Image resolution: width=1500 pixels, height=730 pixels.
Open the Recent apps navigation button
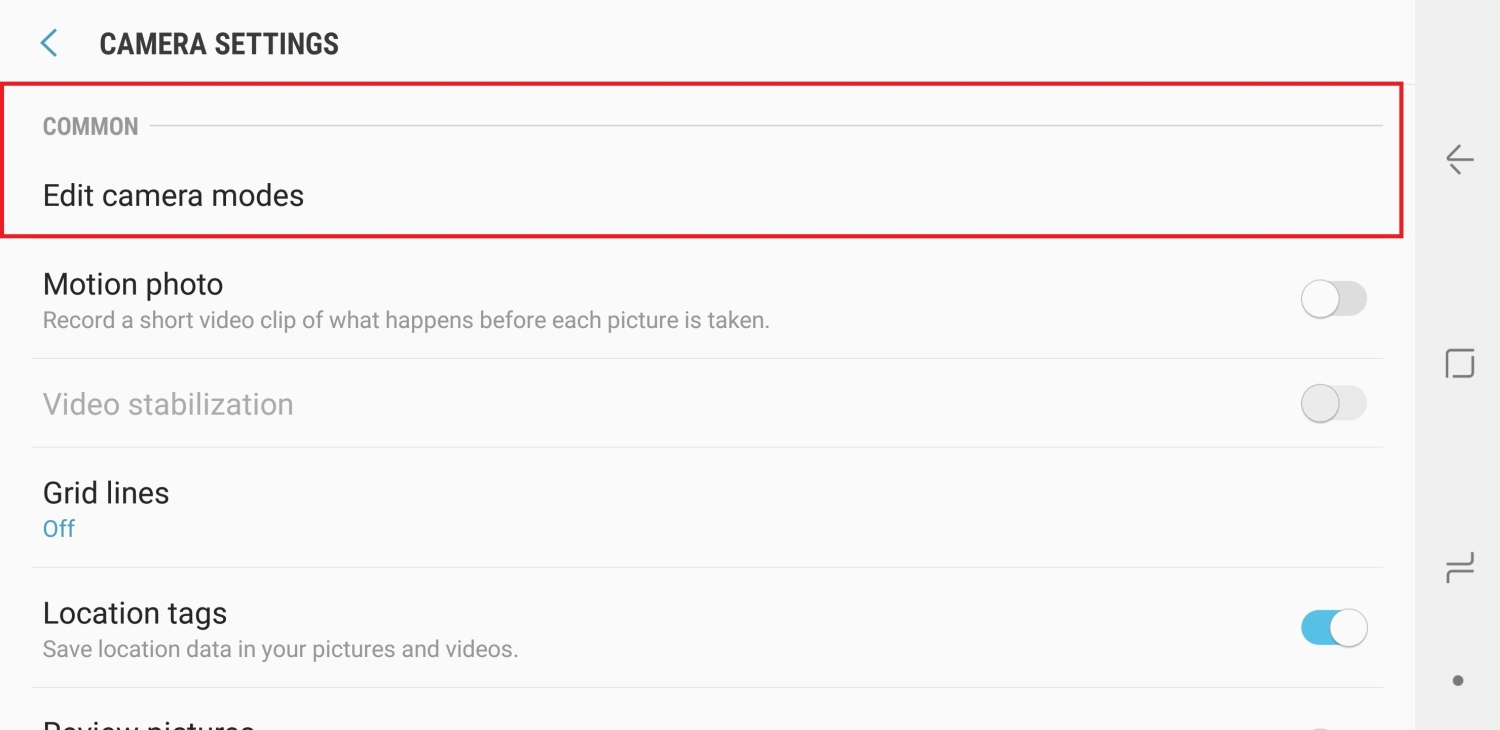tap(1459, 570)
